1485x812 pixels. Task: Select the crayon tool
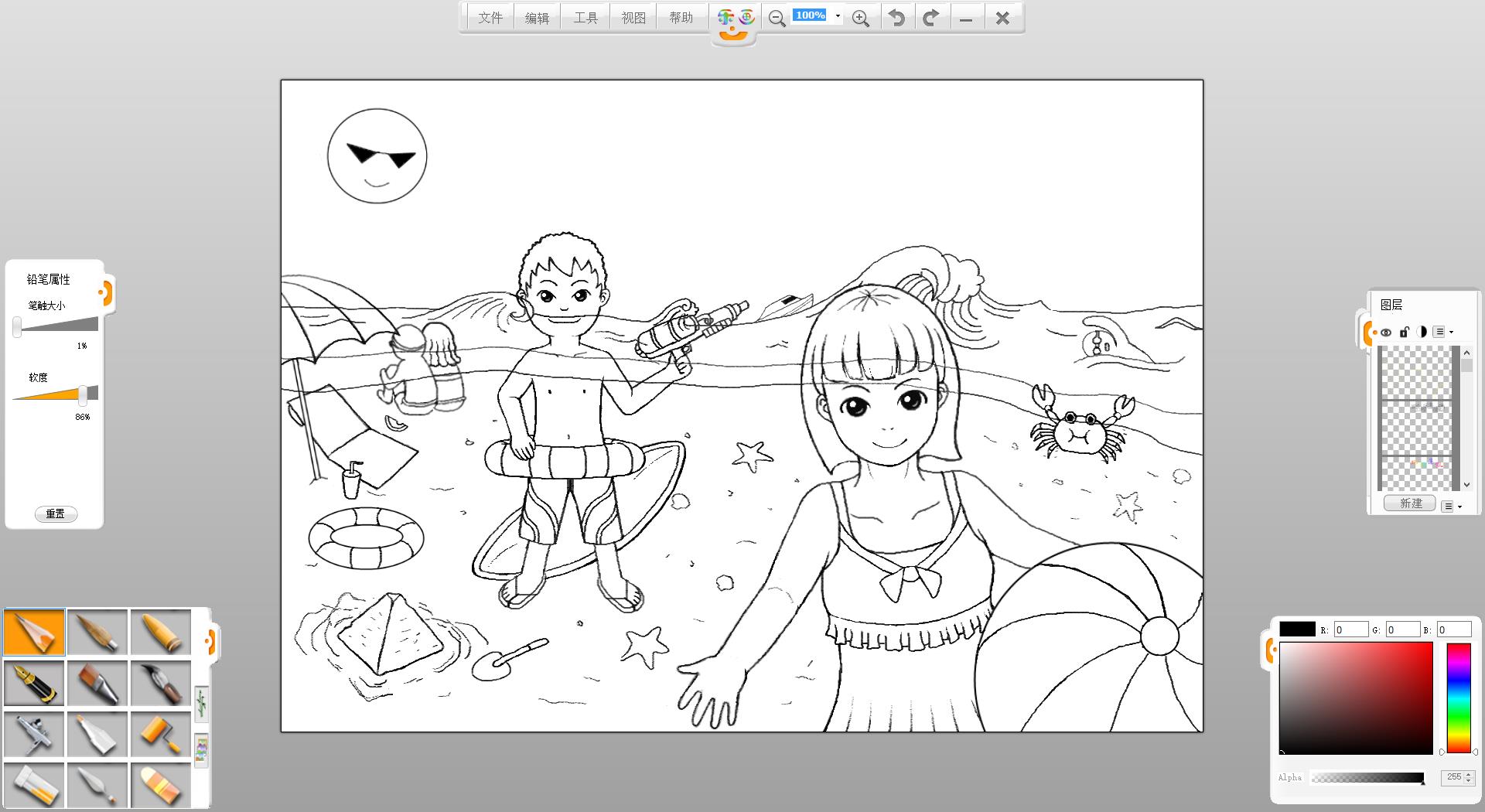pos(161,632)
